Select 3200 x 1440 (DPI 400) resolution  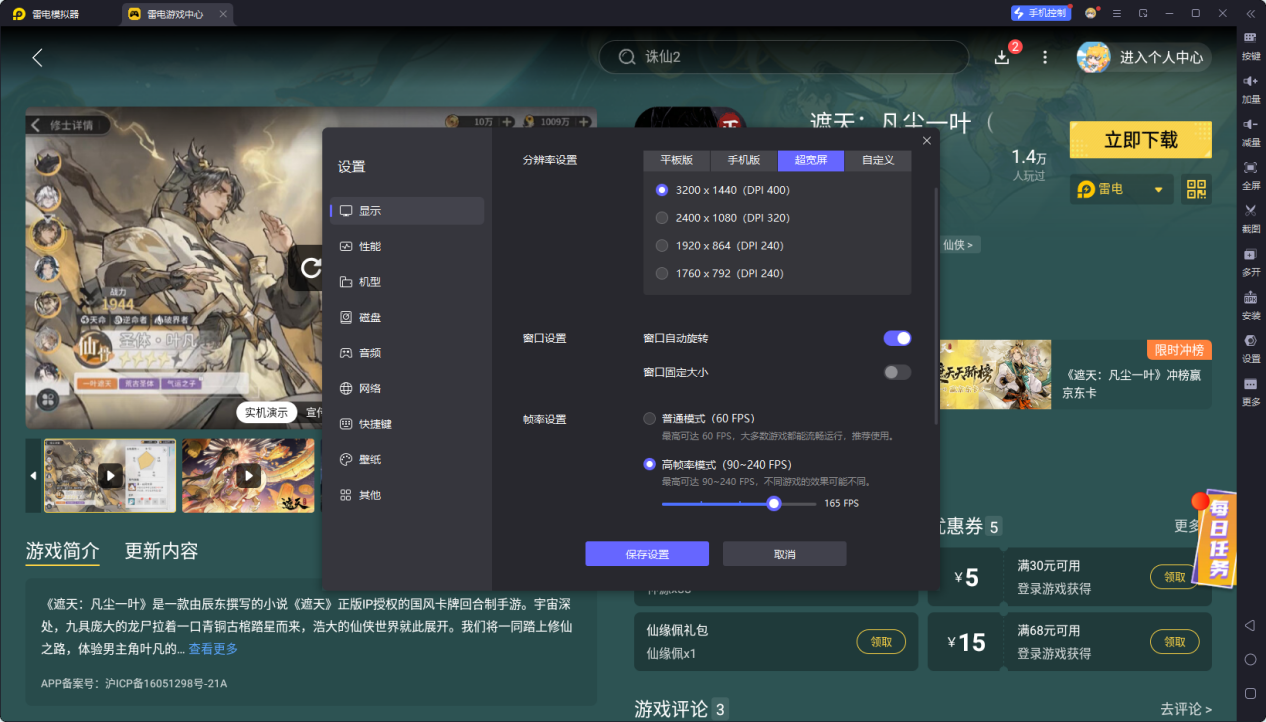(722, 190)
